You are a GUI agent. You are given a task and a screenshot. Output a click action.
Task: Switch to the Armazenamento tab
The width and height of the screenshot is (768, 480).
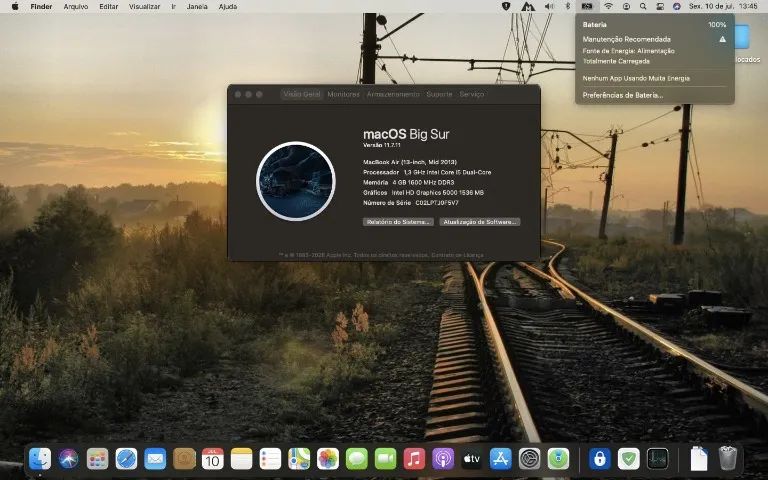393,94
